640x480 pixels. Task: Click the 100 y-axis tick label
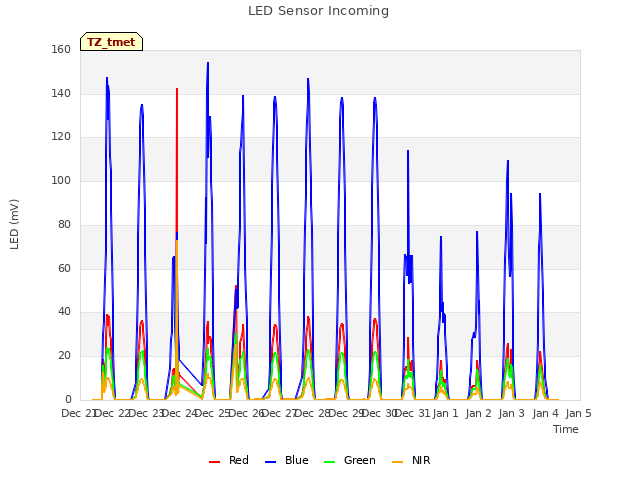61,180
